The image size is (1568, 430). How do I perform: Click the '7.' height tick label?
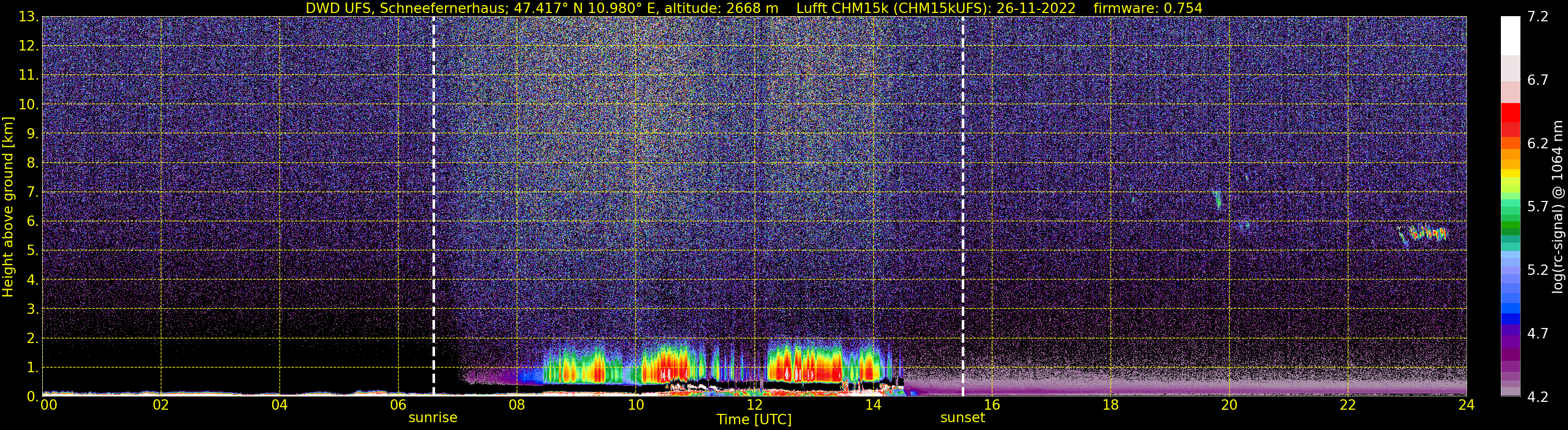coord(32,192)
